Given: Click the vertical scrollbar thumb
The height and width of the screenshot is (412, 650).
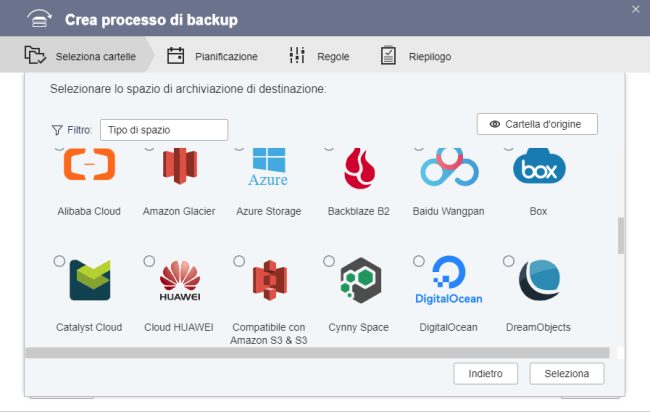Looking at the screenshot, I should 621,235.
